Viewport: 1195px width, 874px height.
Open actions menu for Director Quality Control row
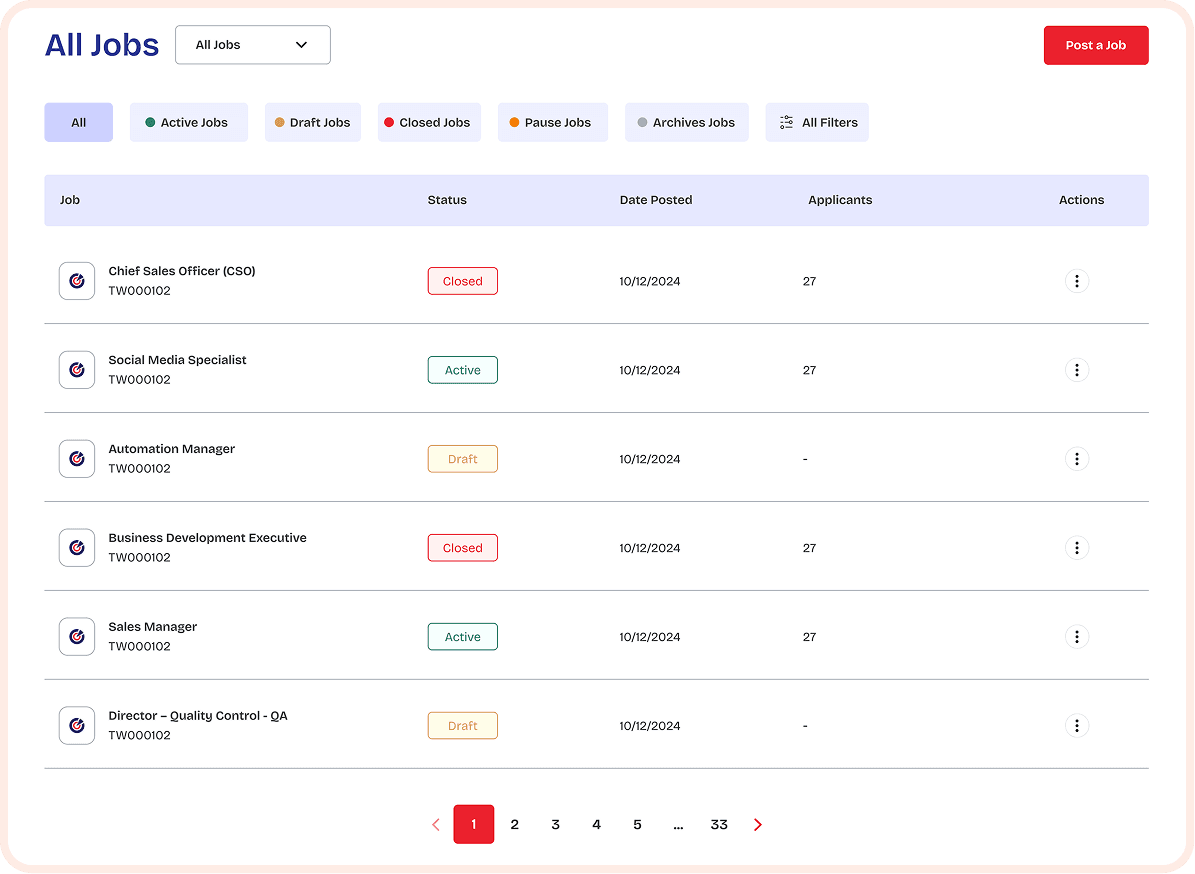tap(1076, 725)
